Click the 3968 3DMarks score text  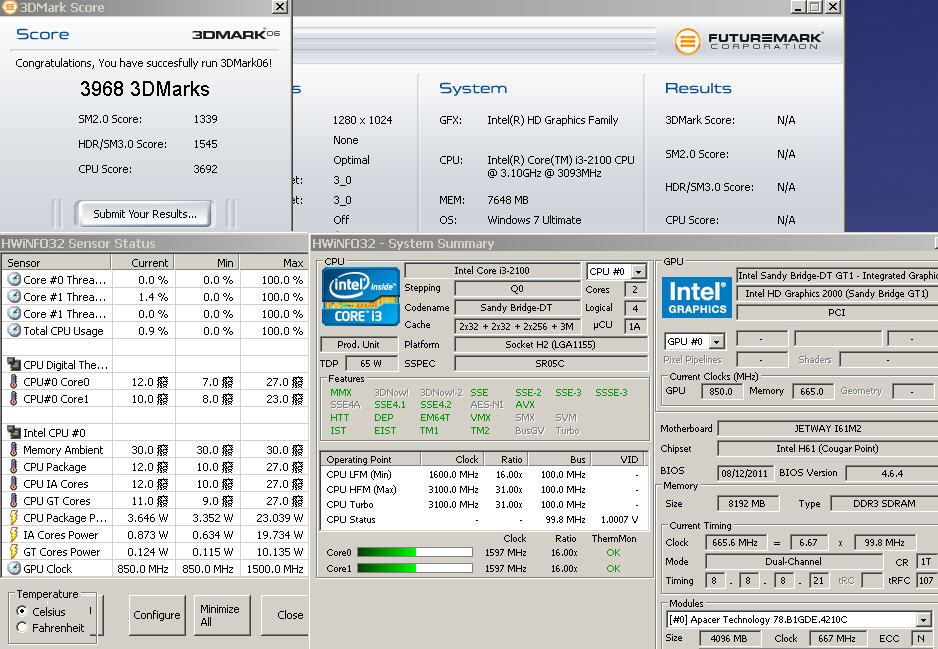coord(145,89)
